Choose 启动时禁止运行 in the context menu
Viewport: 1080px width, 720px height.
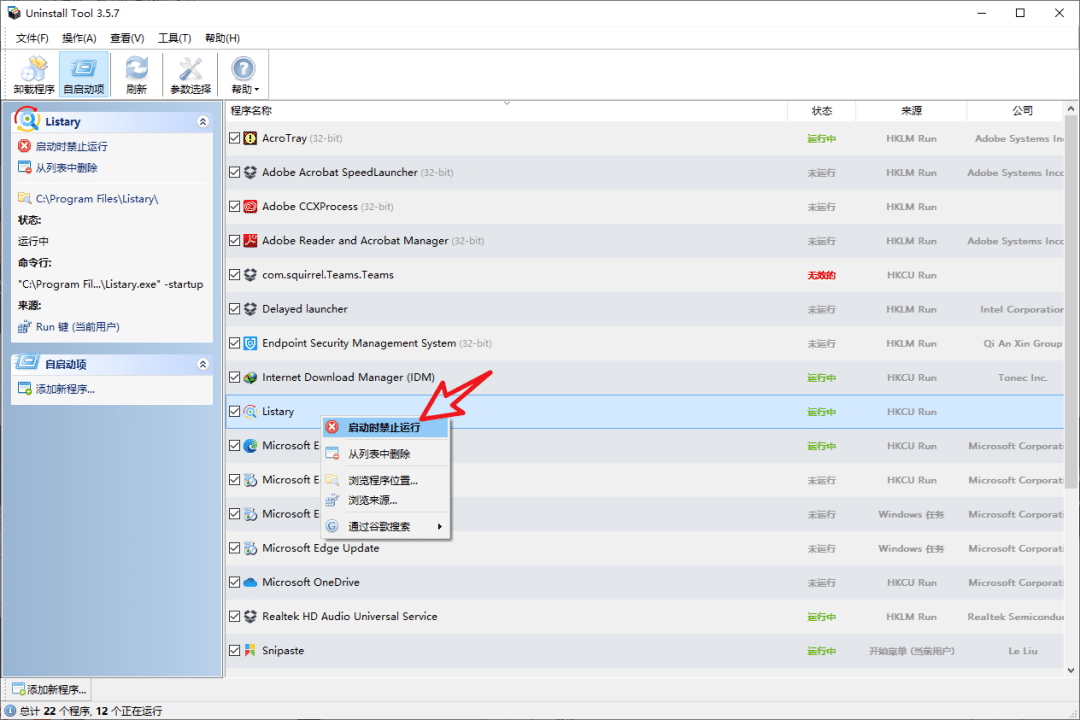tap(385, 428)
